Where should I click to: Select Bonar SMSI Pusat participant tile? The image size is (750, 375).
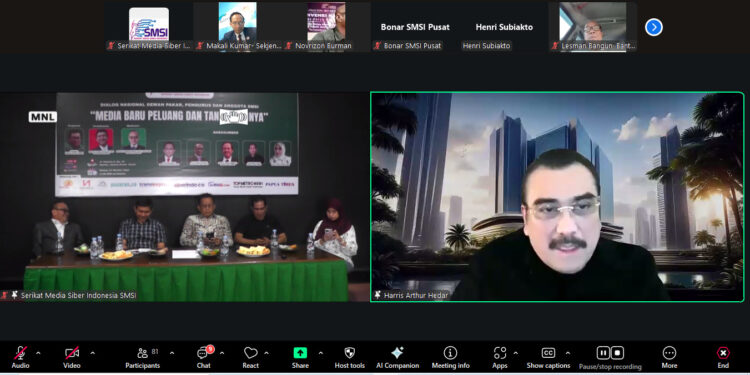[415, 26]
